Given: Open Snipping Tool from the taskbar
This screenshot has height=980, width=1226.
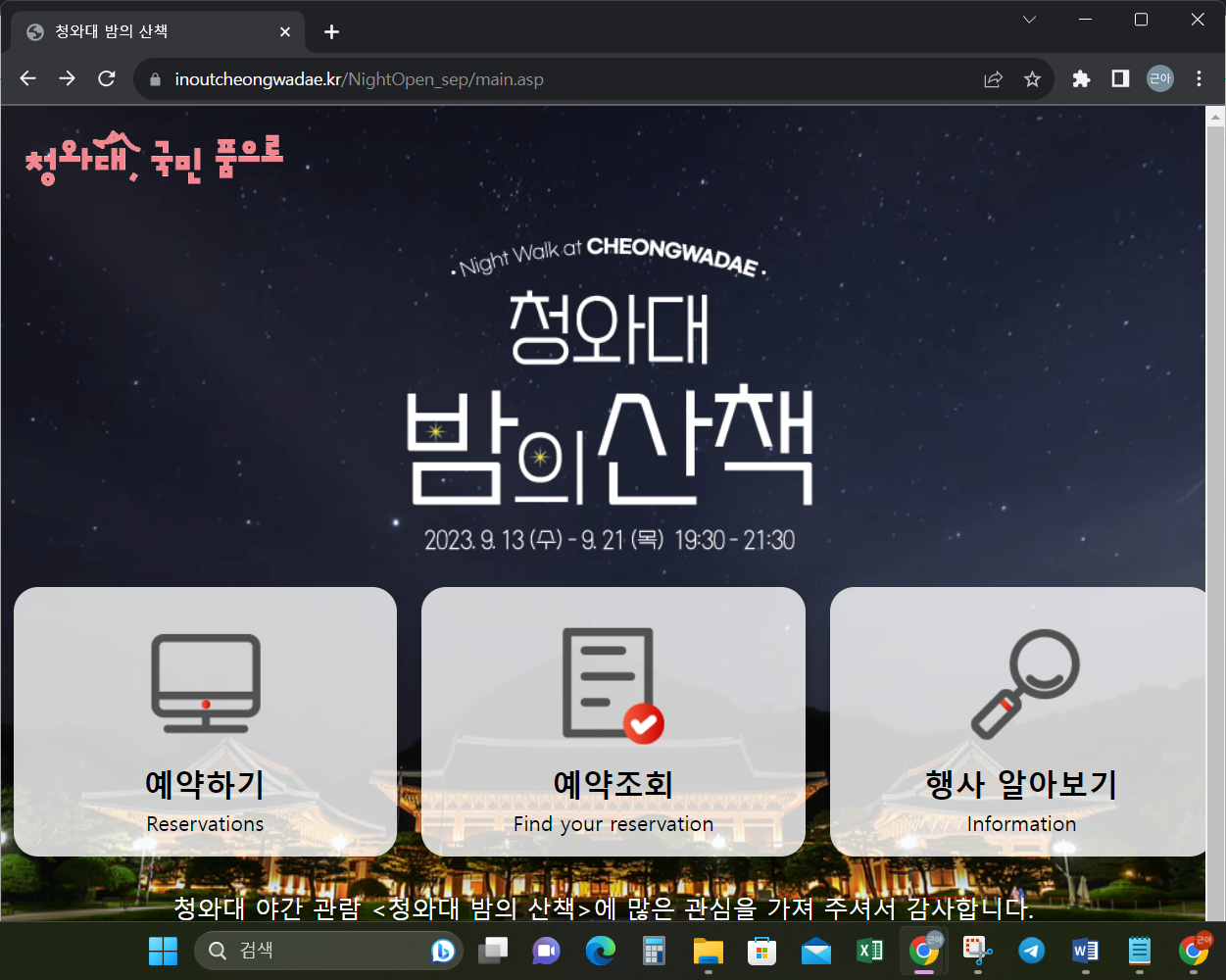Looking at the screenshot, I should [976, 950].
